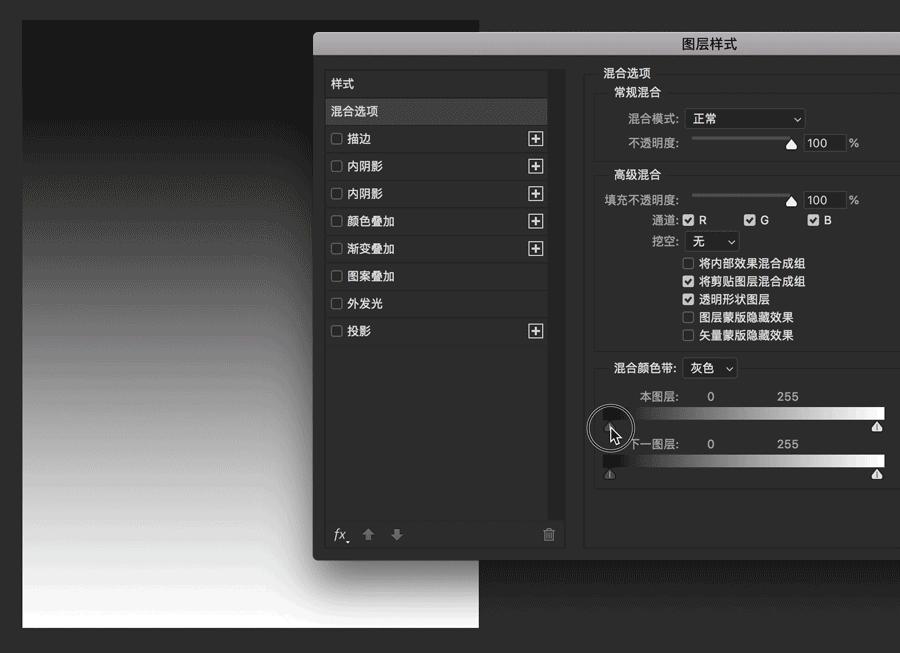Add another 内阴影 inner shadow via plus icon
The width and height of the screenshot is (900, 653).
536,166
